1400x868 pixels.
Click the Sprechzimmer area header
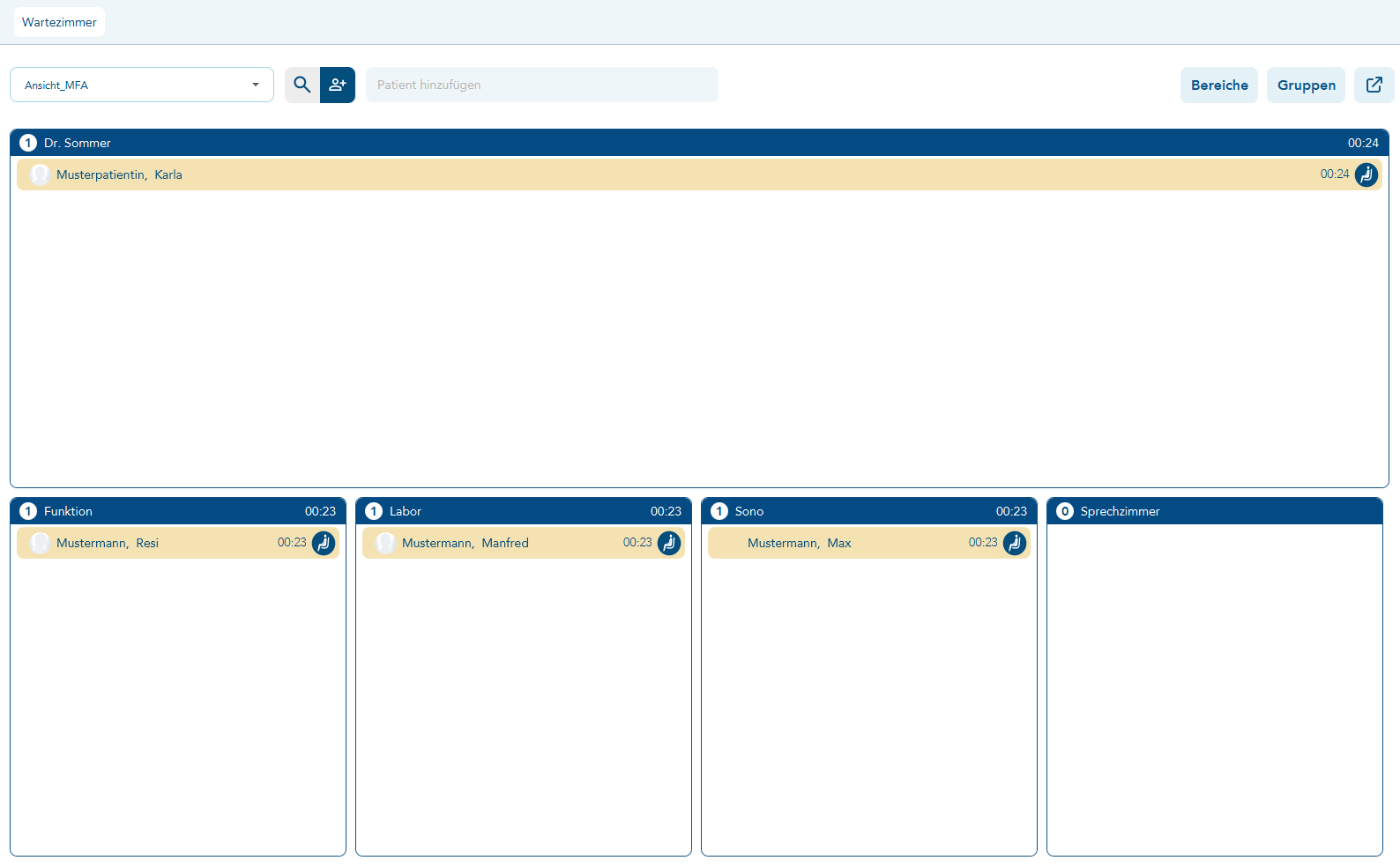pos(1214,511)
